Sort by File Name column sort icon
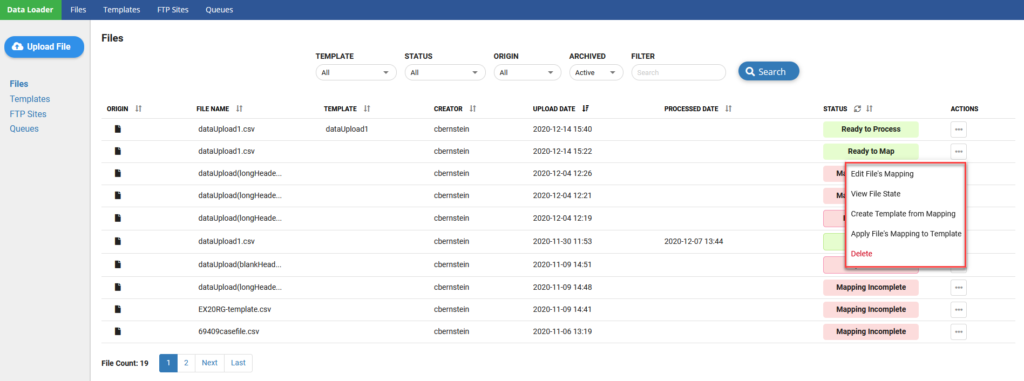1024x381 pixels. click(239, 108)
